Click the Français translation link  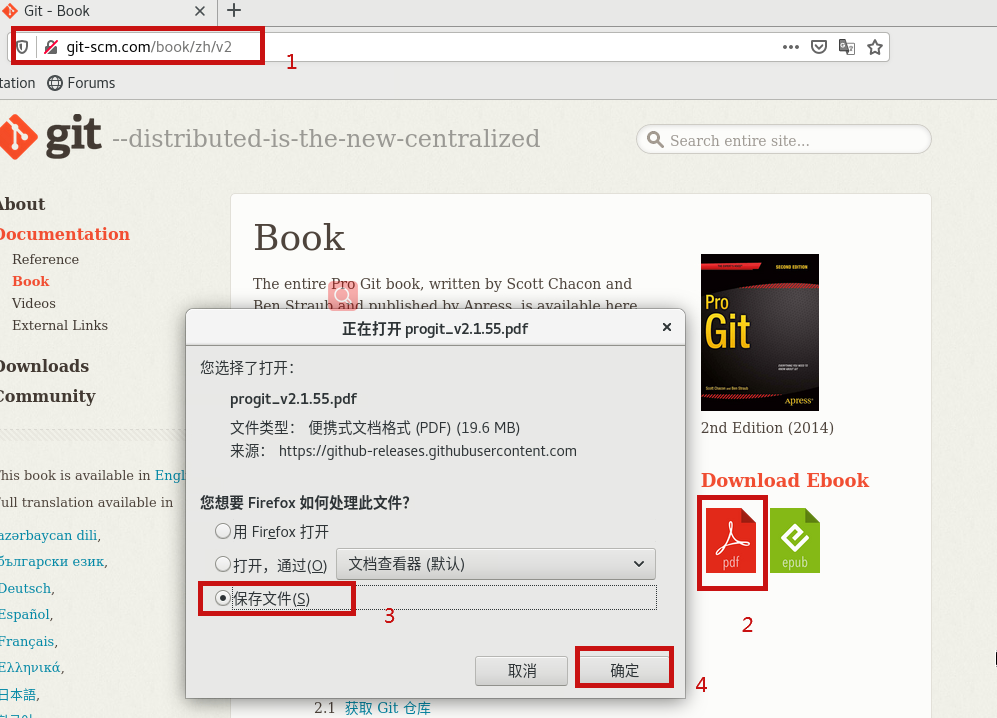(27, 641)
